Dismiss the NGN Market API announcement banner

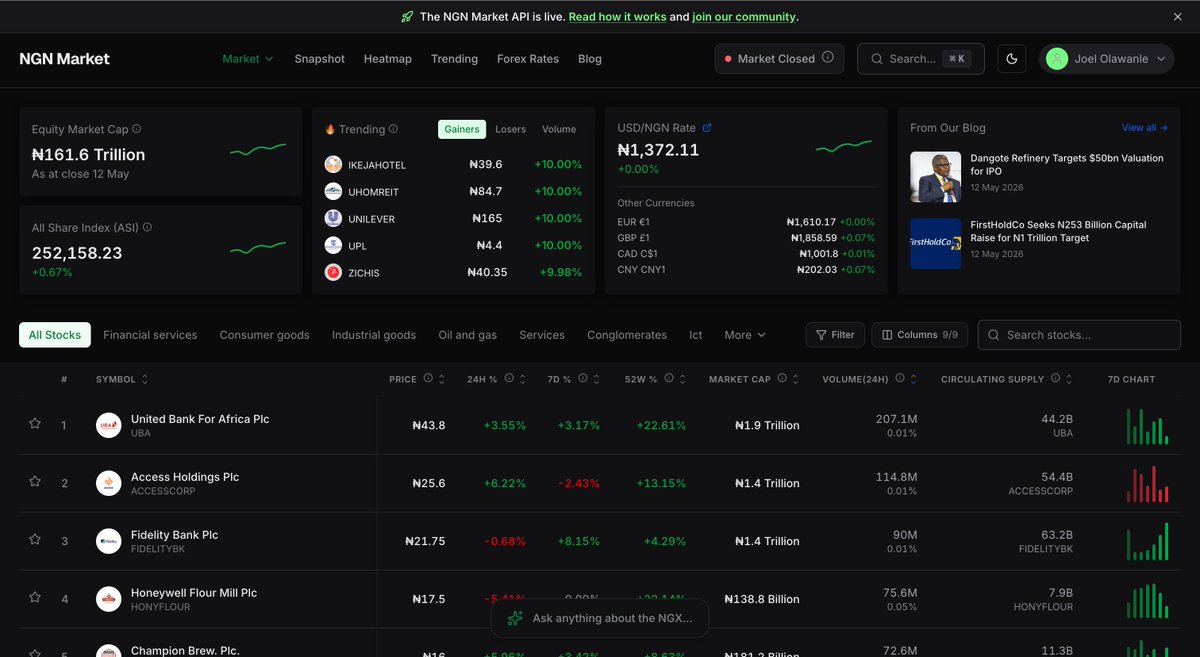(1177, 17)
